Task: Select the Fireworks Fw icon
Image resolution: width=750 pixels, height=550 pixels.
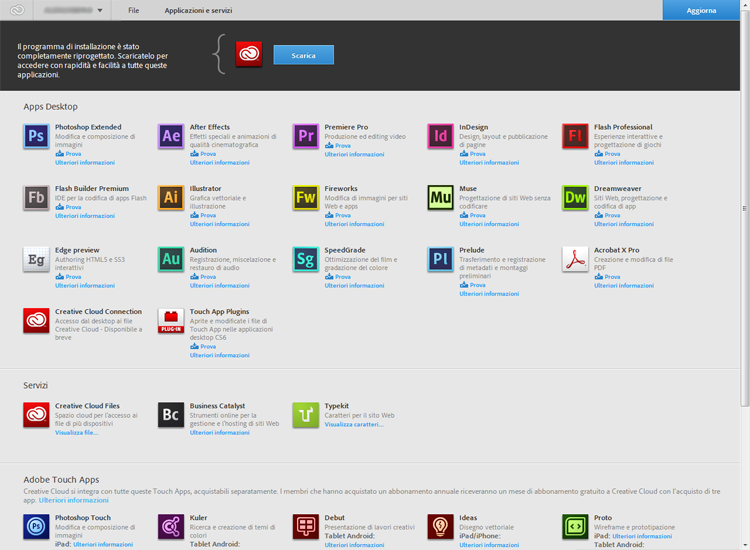Action: [306, 198]
